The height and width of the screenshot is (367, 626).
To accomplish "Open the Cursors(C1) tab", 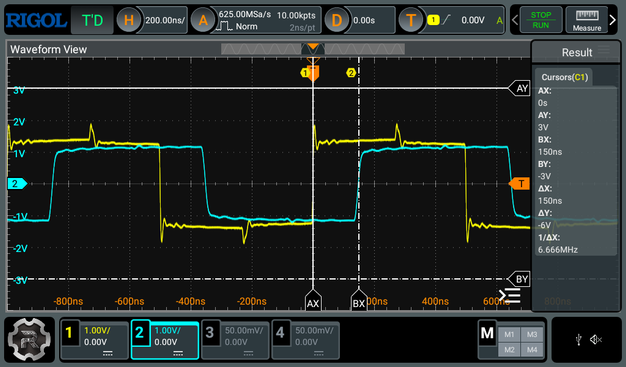I will click(564, 77).
